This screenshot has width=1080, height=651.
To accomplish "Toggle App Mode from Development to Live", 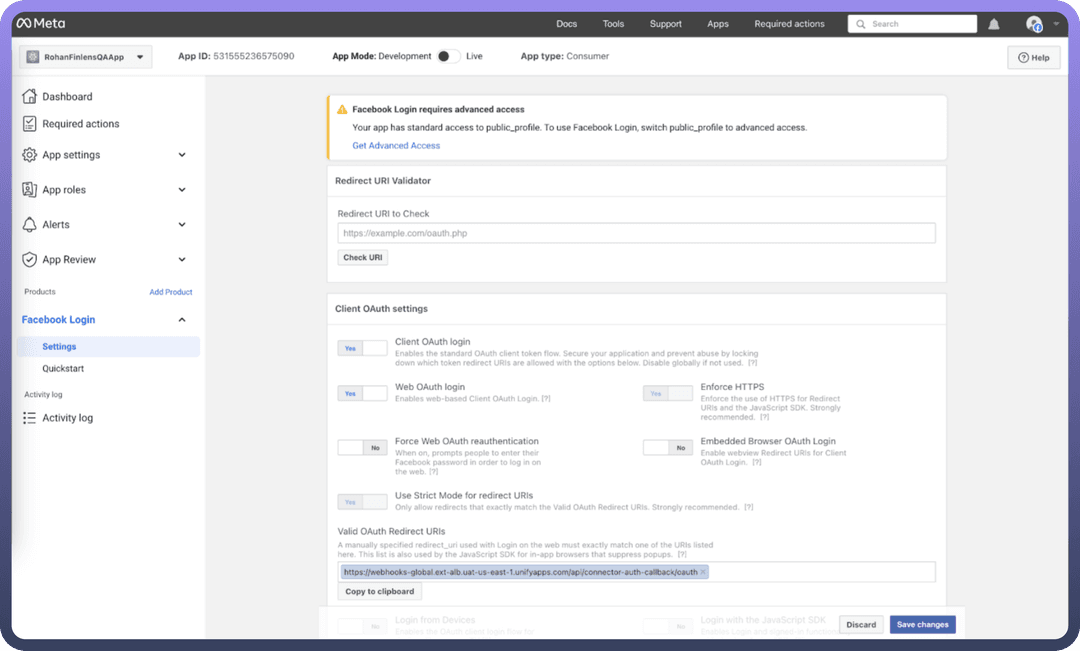I will point(449,57).
